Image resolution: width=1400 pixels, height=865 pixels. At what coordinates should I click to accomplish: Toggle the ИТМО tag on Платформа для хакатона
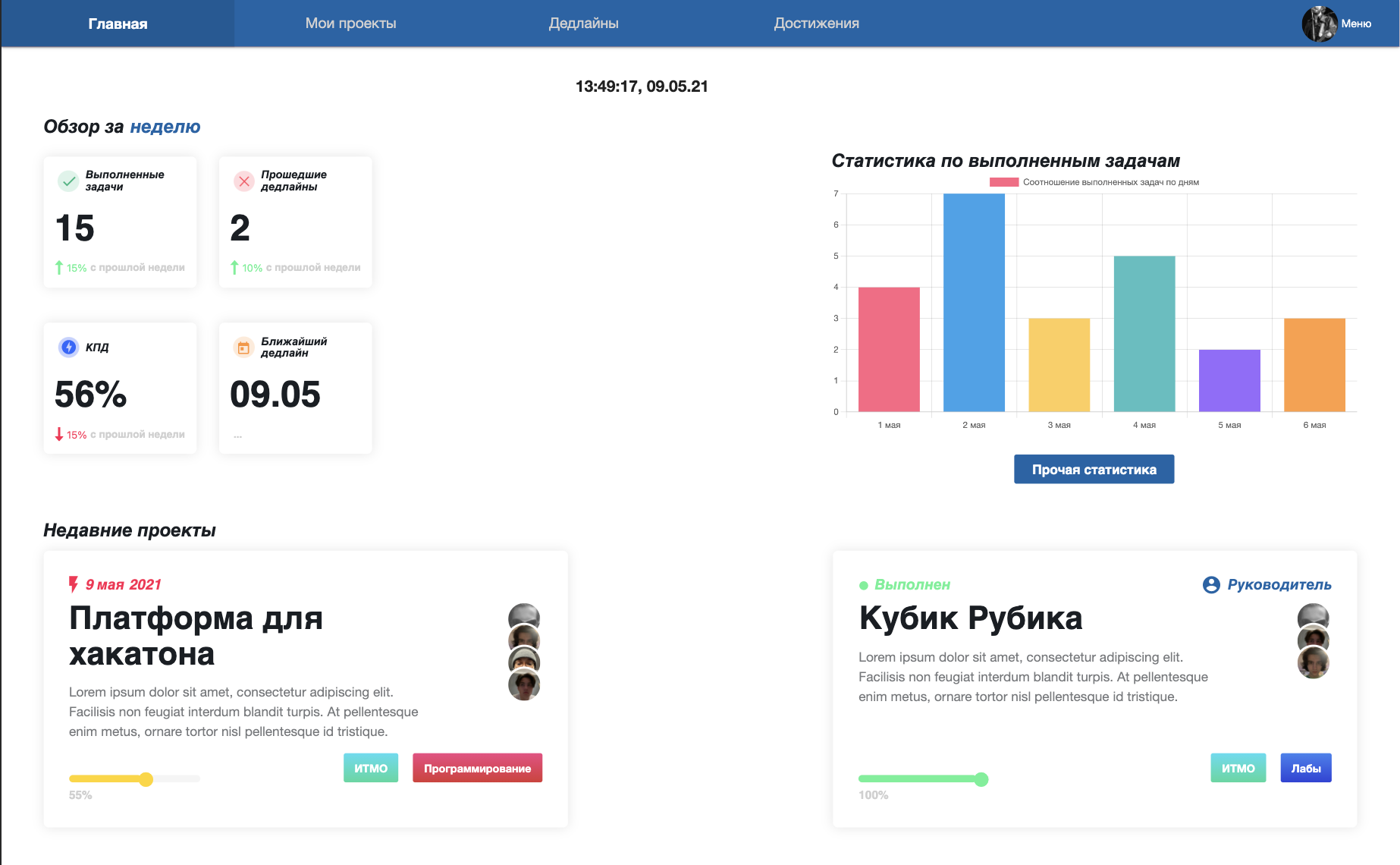pyautogui.click(x=371, y=768)
